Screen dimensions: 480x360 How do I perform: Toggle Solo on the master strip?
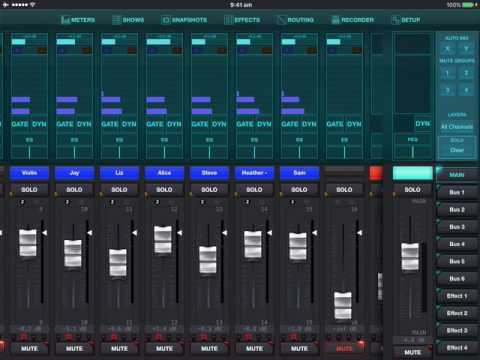[412, 189]
